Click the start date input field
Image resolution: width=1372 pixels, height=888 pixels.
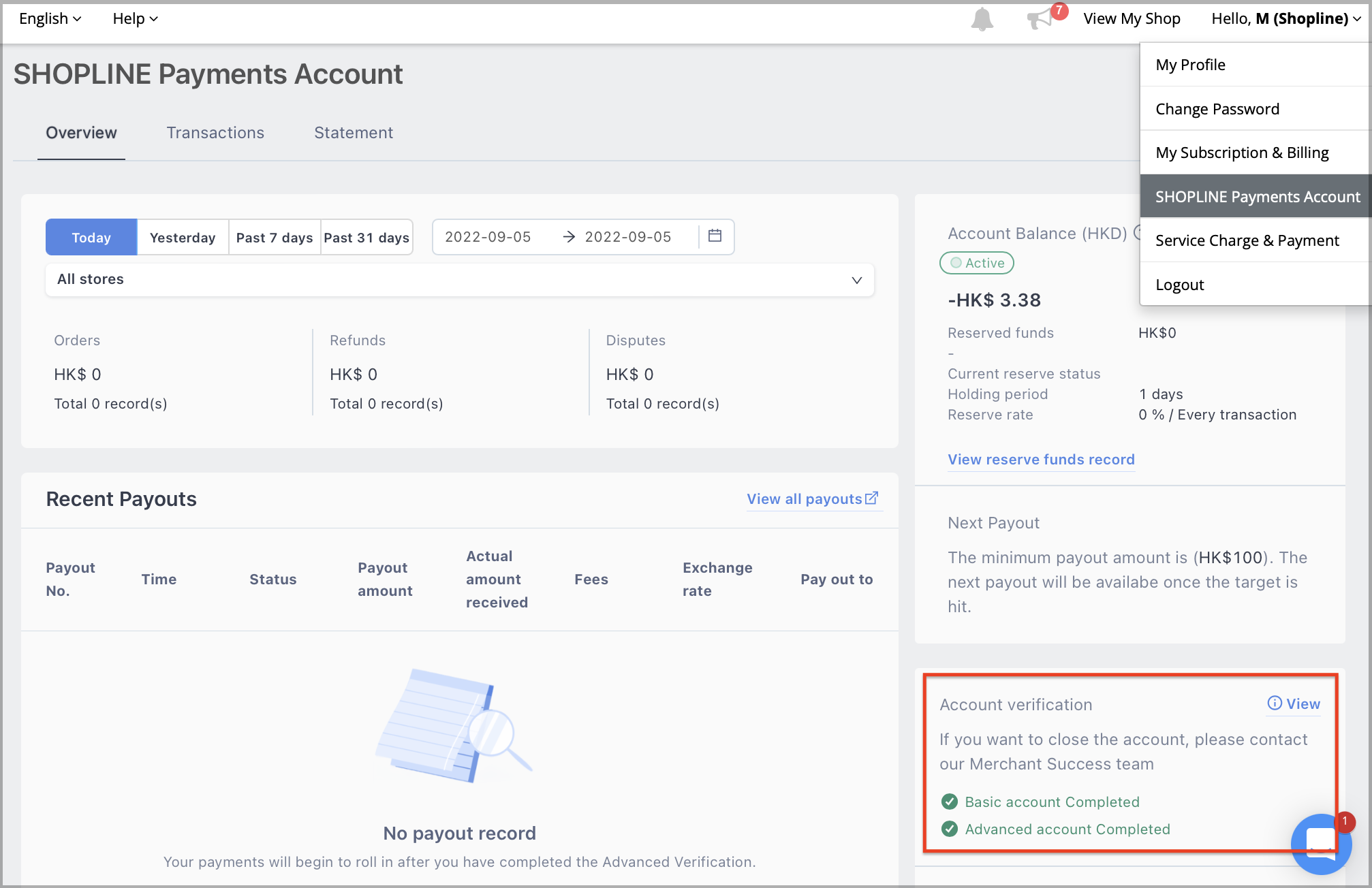[488, 236]
